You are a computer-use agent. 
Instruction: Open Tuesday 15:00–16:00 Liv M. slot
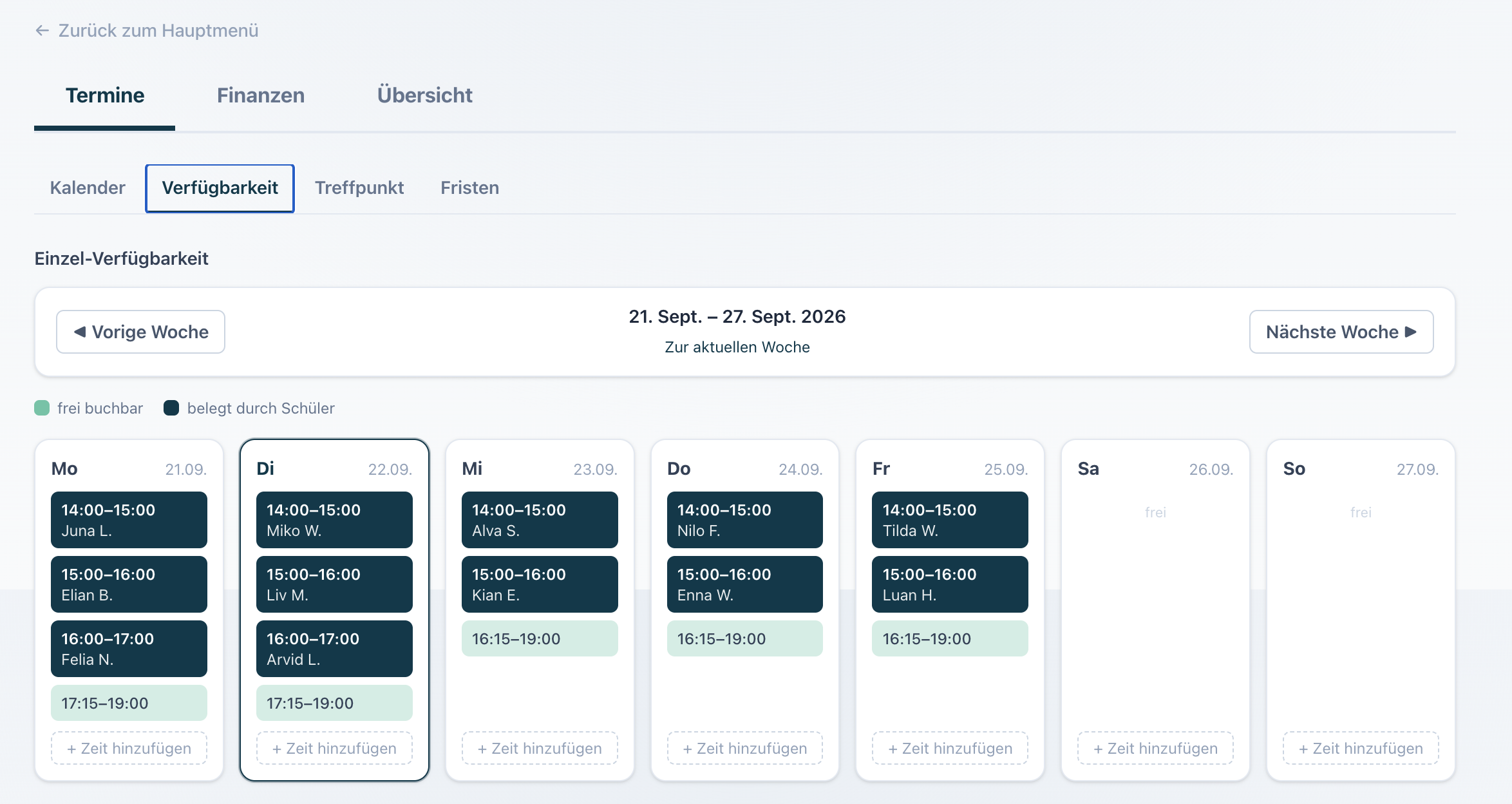coord(334,584)
